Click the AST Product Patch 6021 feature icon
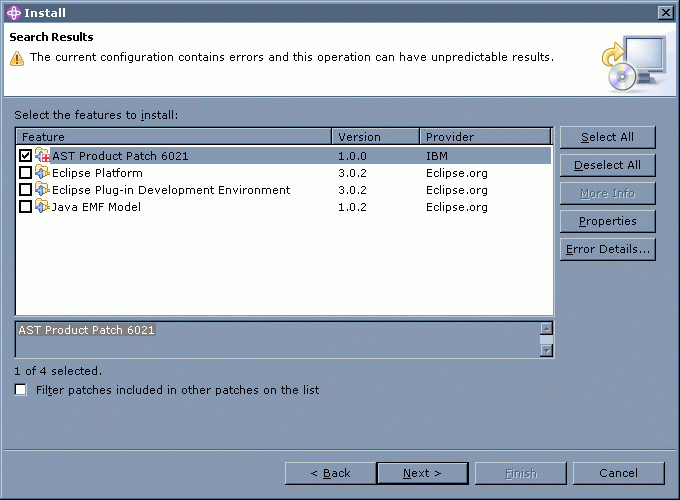The image size is (680, 500). click(x=42, y=155)
